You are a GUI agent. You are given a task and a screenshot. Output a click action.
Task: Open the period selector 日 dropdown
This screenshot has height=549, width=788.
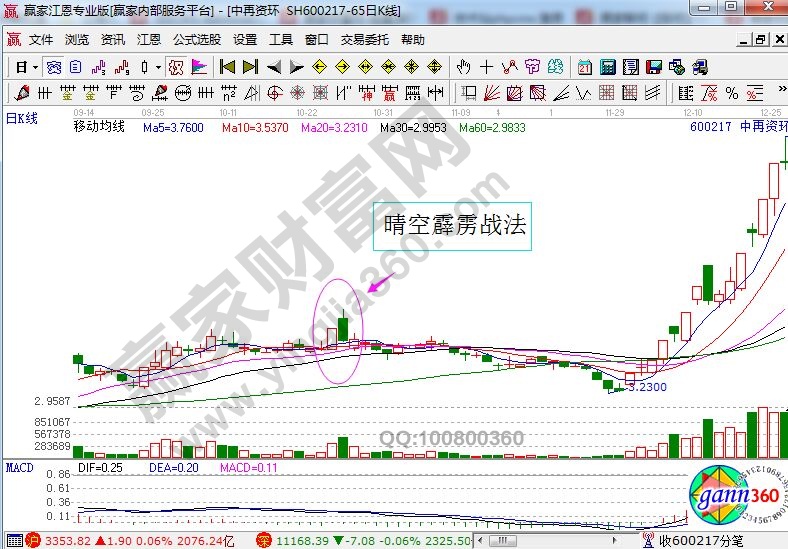(26, 67)
